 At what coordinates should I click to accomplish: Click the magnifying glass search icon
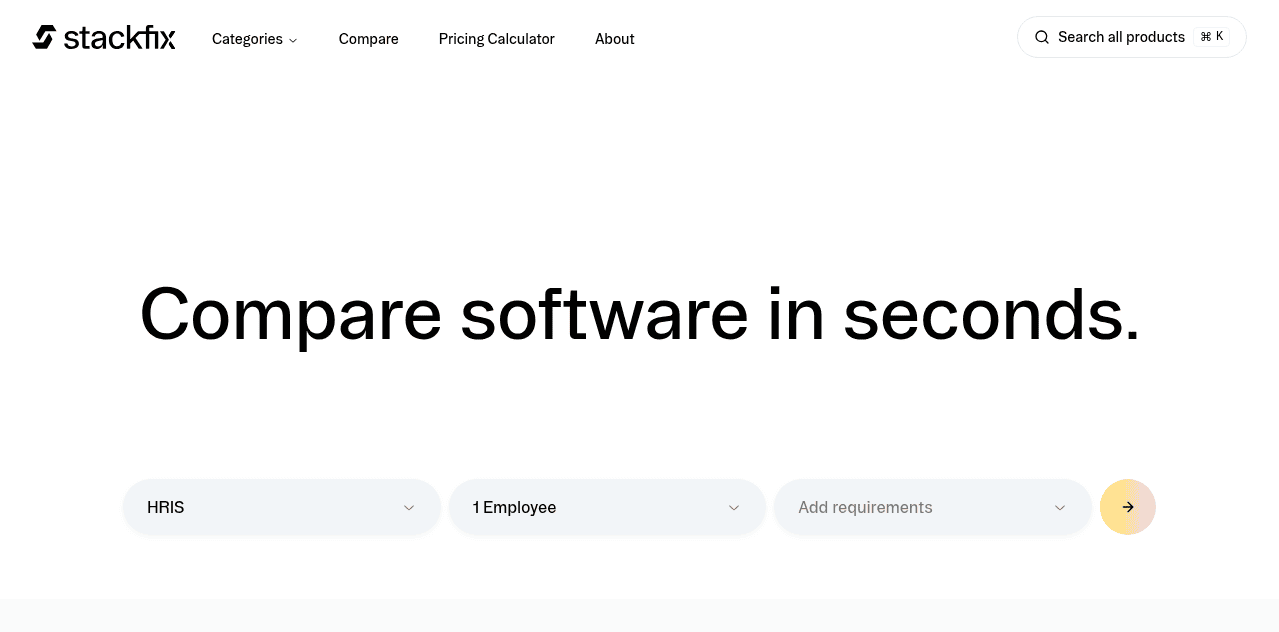[x=1041, y=37]
